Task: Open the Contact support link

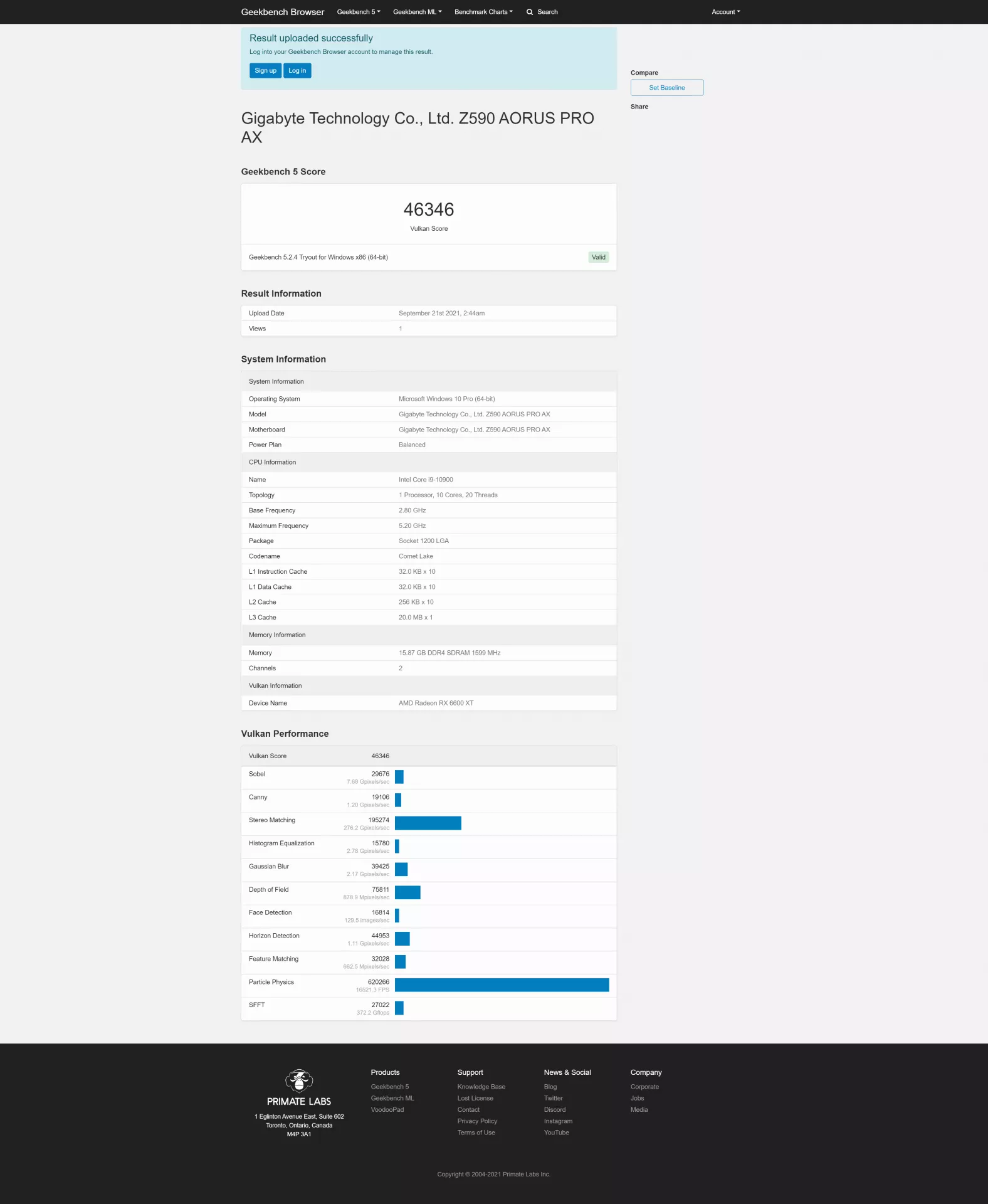Action: click(468, 1110)
